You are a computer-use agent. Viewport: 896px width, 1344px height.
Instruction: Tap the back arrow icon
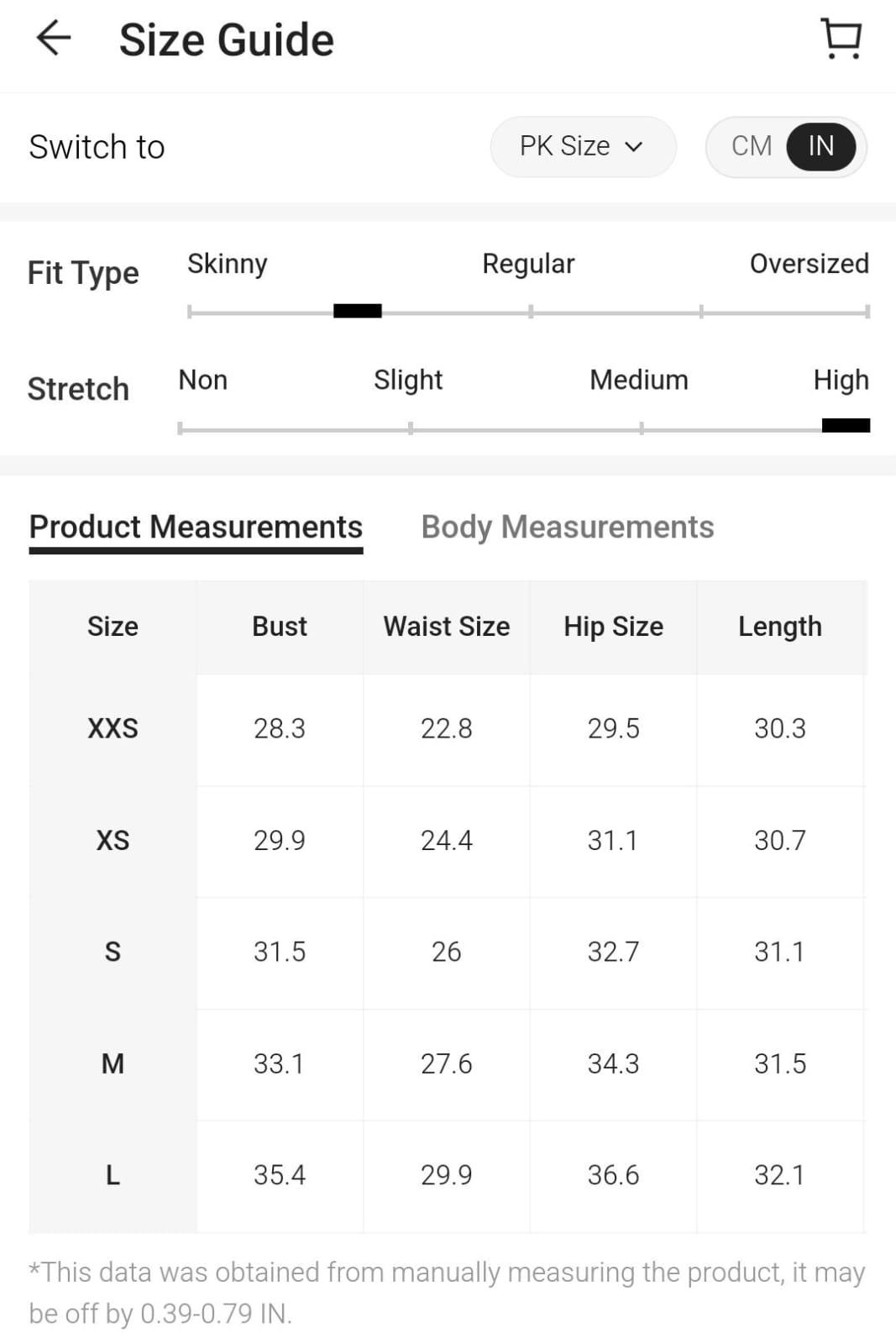(x=54, y=39)
